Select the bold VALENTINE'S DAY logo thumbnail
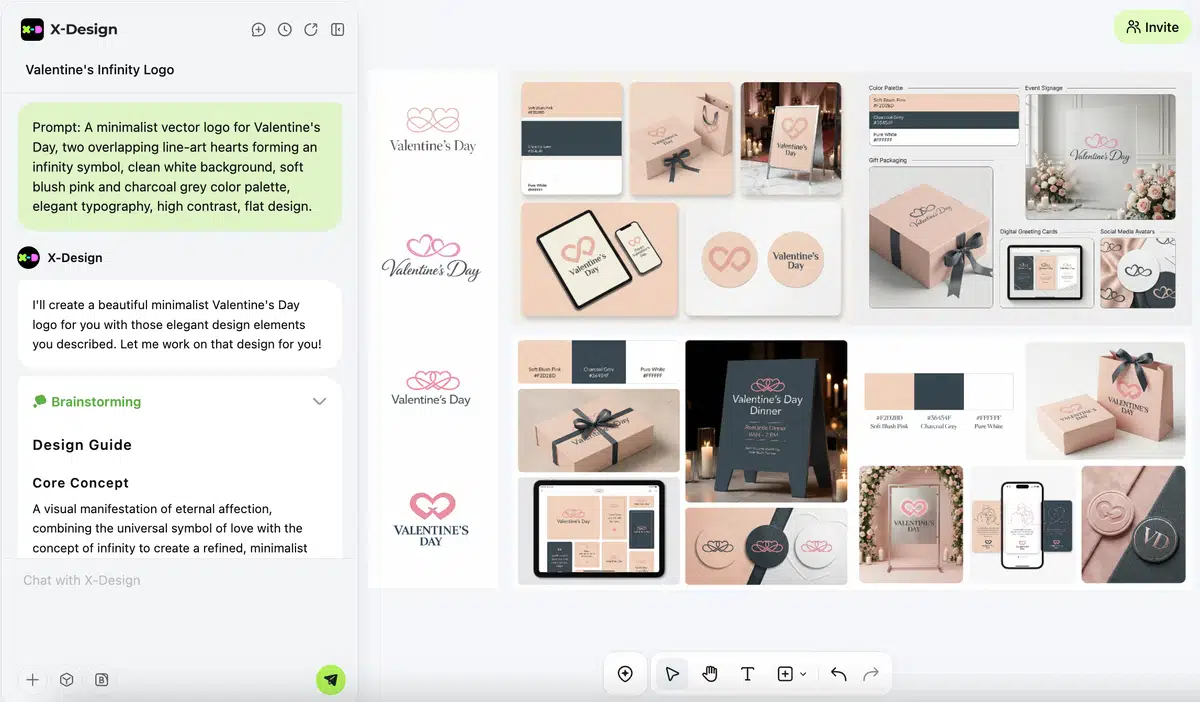 431,519
